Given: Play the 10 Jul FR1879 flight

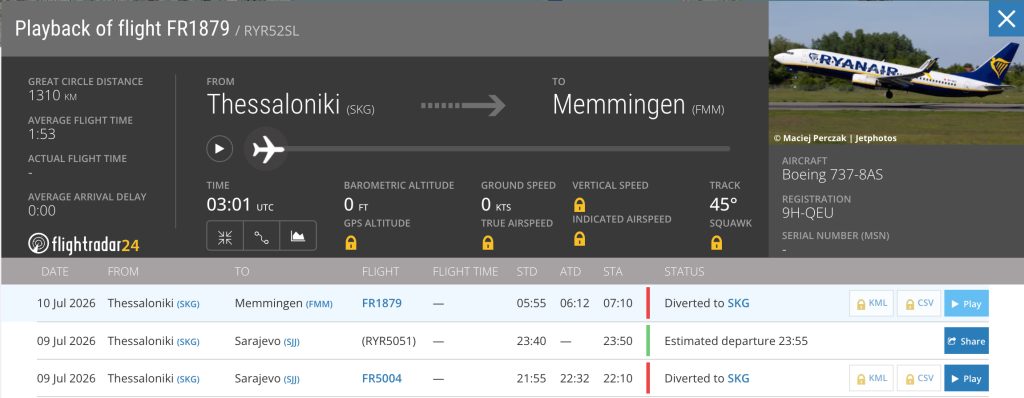Looking at the screenshot, I should click(967, 303).
